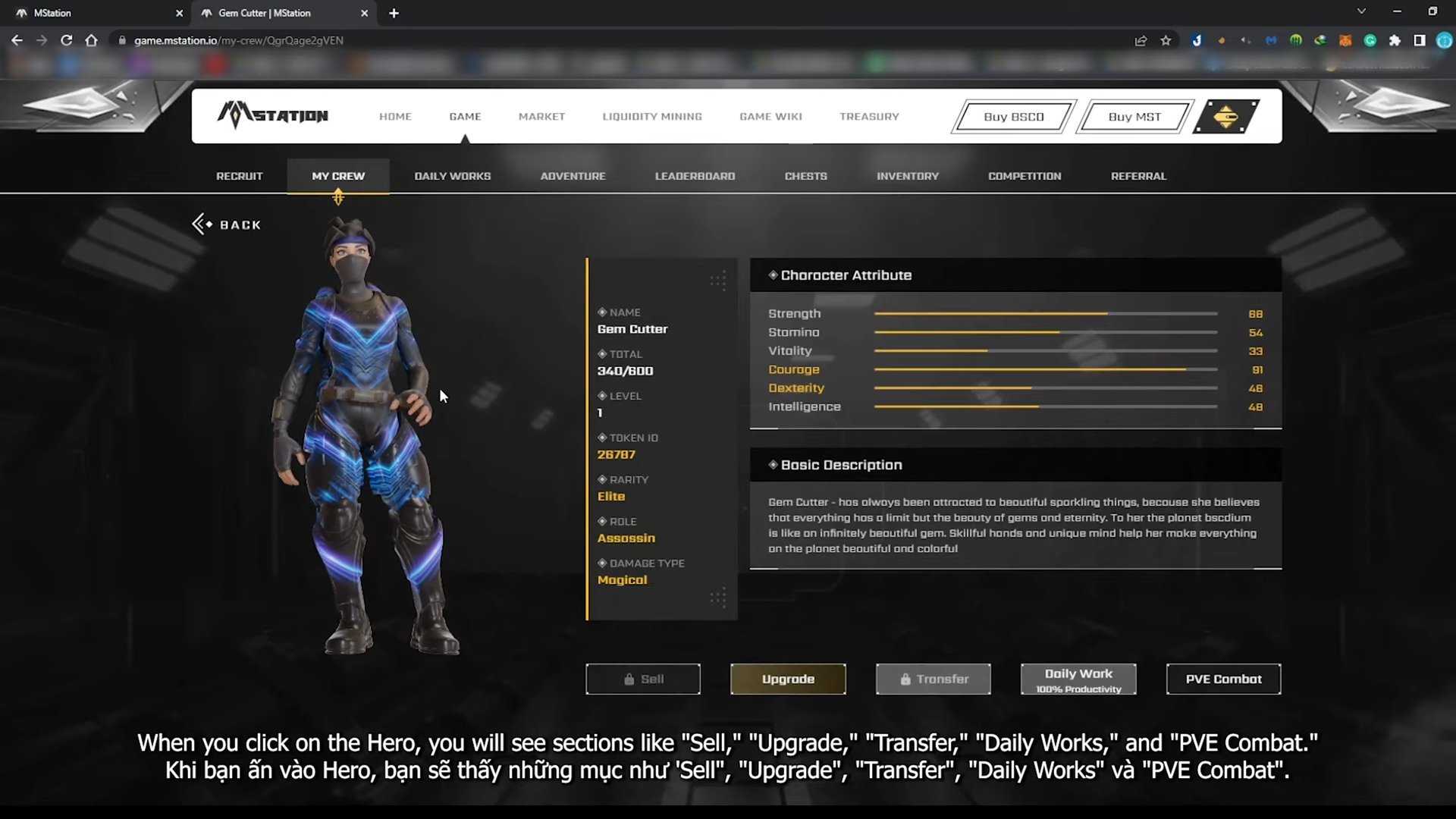The width and height of the screenshot is (1456, 819).
Task: Open the GAME WIKI page
Action: click(770, 116)
